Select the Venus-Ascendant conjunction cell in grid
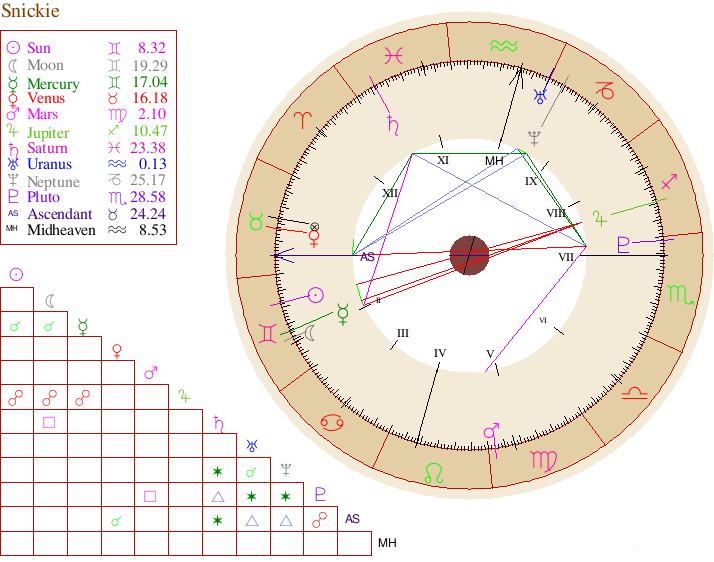 [x=118, y=520]
